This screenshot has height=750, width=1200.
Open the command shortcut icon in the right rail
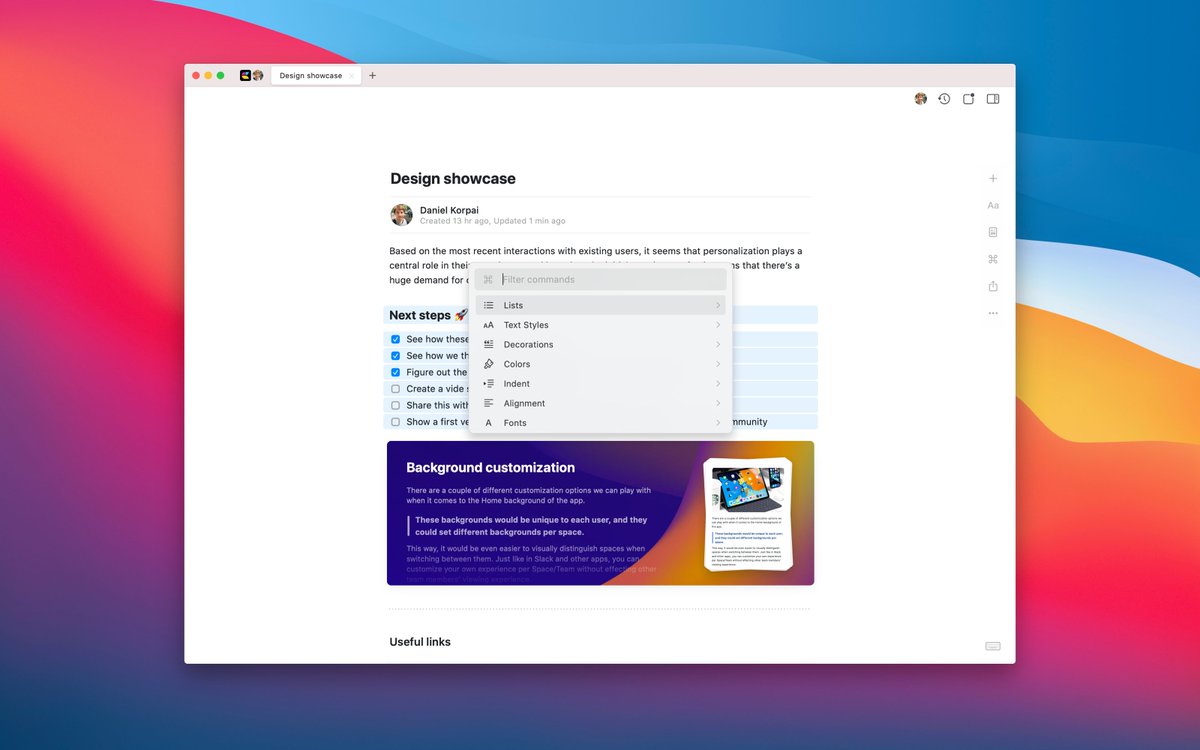click(993, 259)
